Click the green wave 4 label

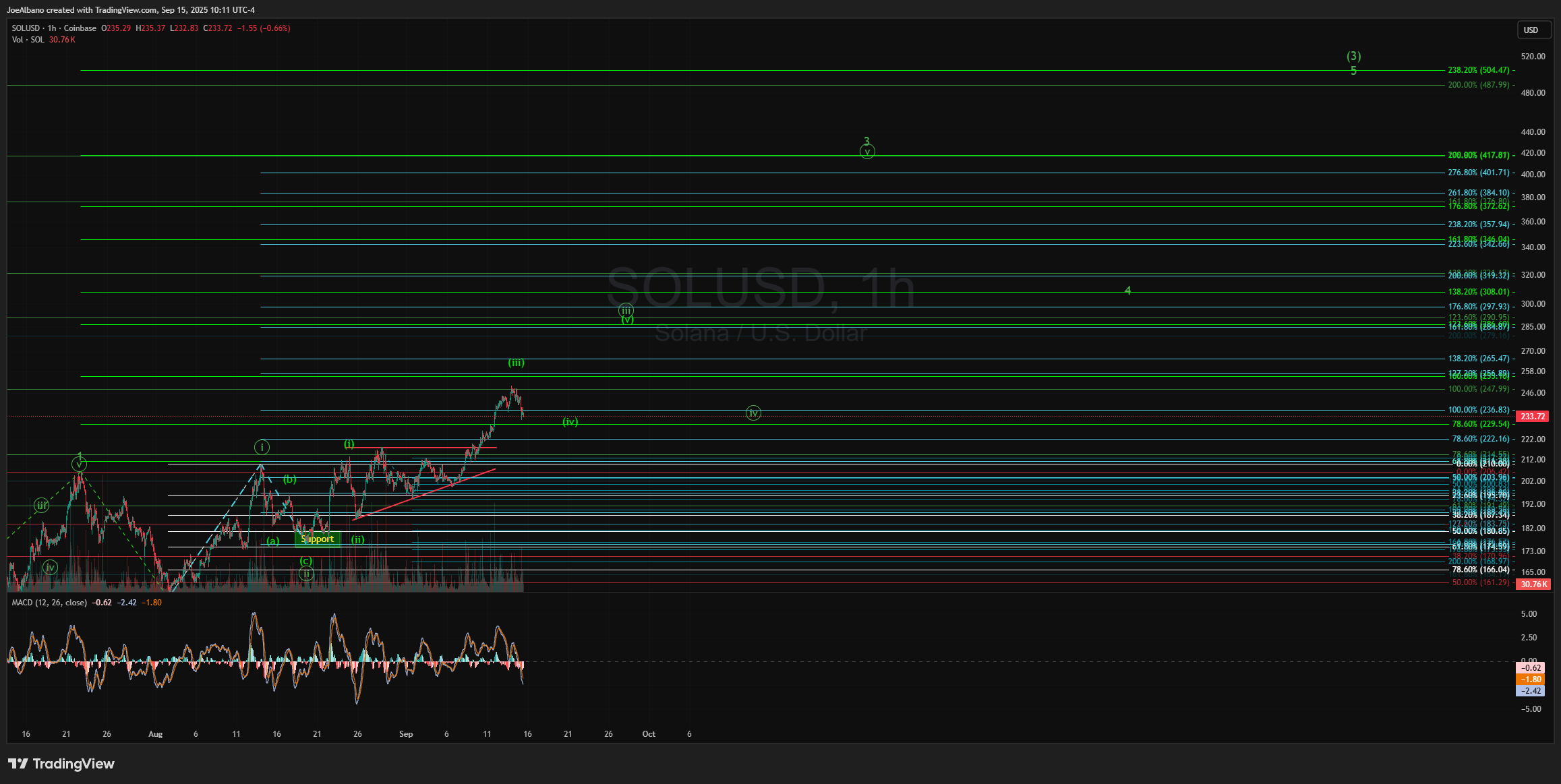(x=1127, y=291)
